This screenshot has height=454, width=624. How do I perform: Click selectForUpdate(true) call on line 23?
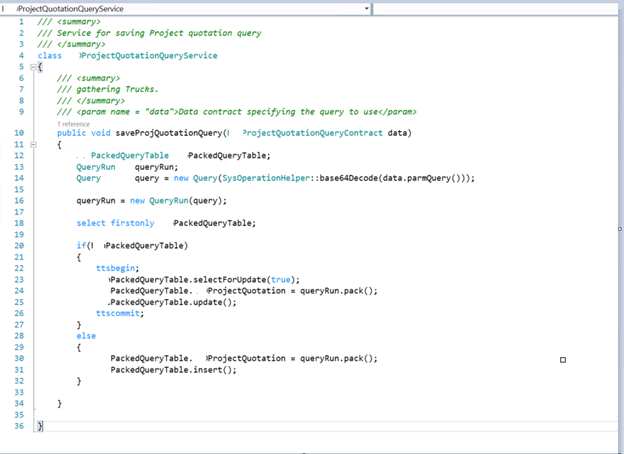click(x=244, y=280)
